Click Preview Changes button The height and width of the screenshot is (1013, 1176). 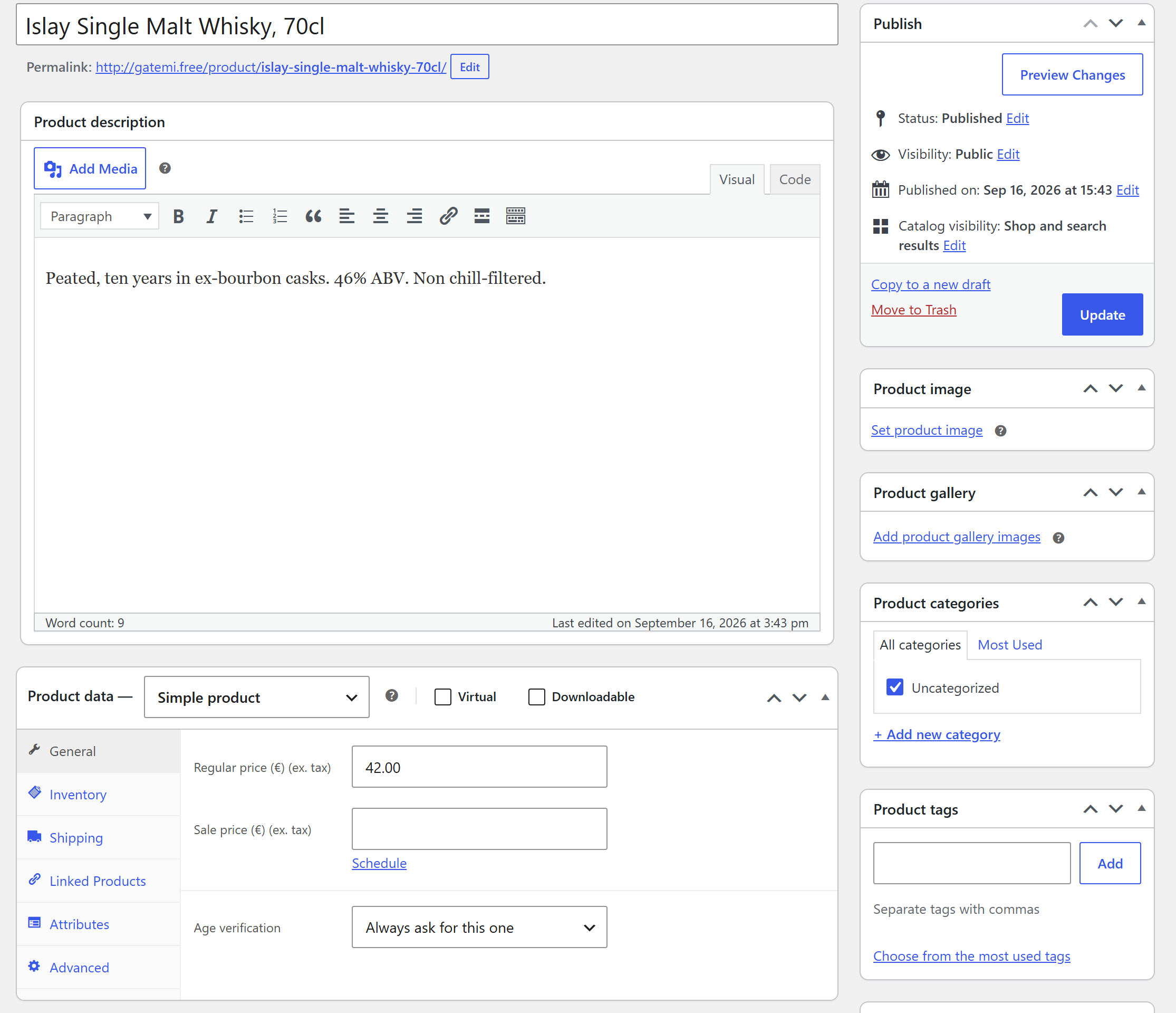[x=1072, y=75]
